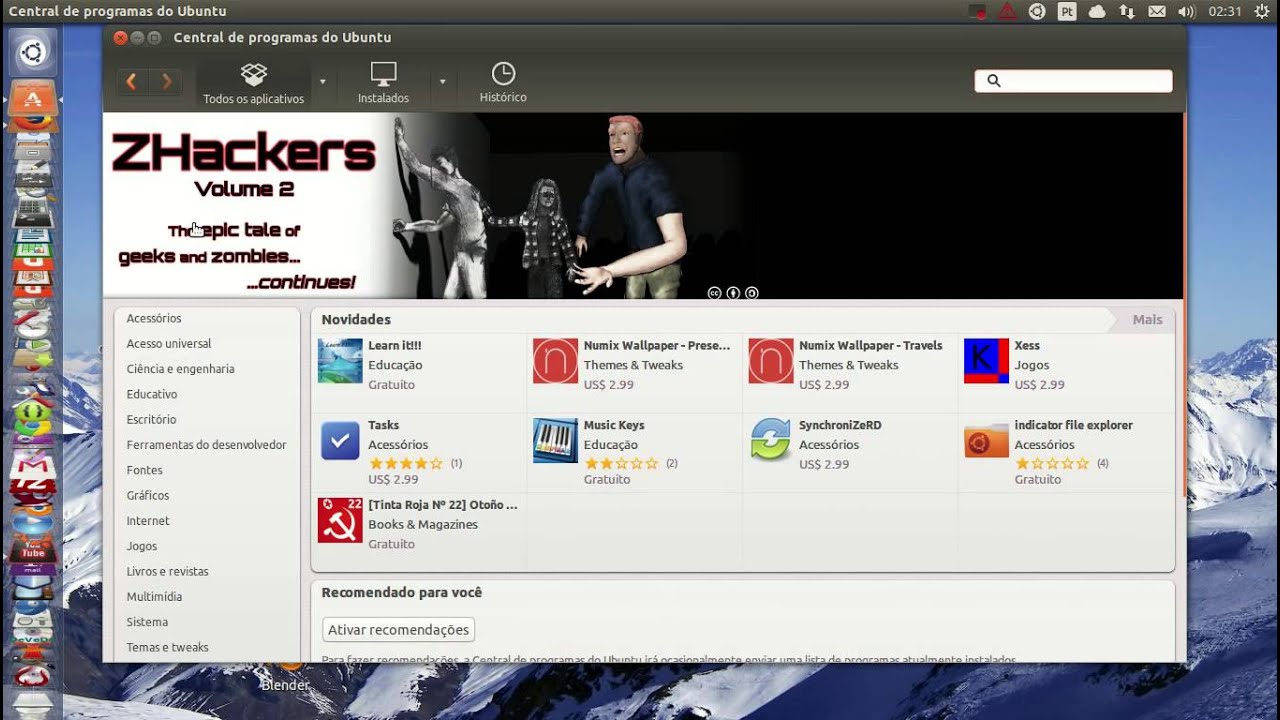Click the 02:31 clock in top panel

[x=1225, y=12]
